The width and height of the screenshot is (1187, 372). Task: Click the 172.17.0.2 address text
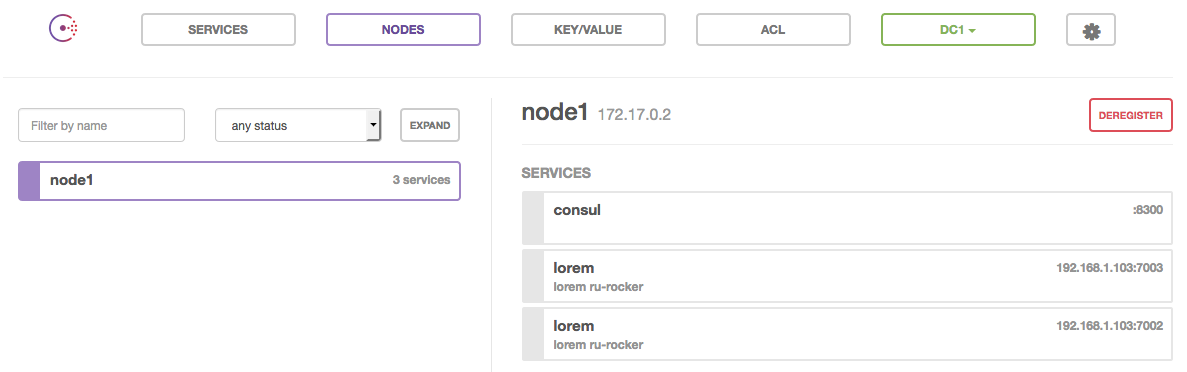(634, 115)
